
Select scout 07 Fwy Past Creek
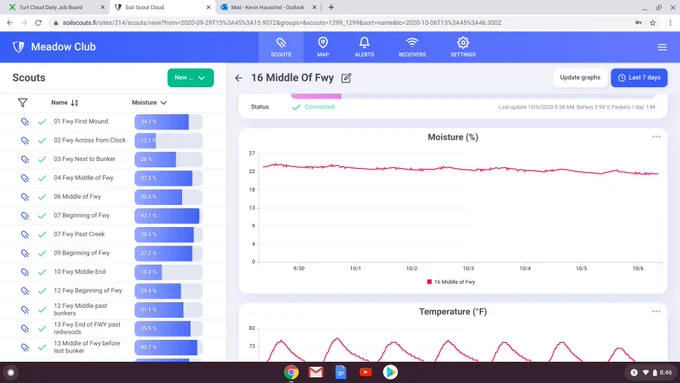click(79, 234)
